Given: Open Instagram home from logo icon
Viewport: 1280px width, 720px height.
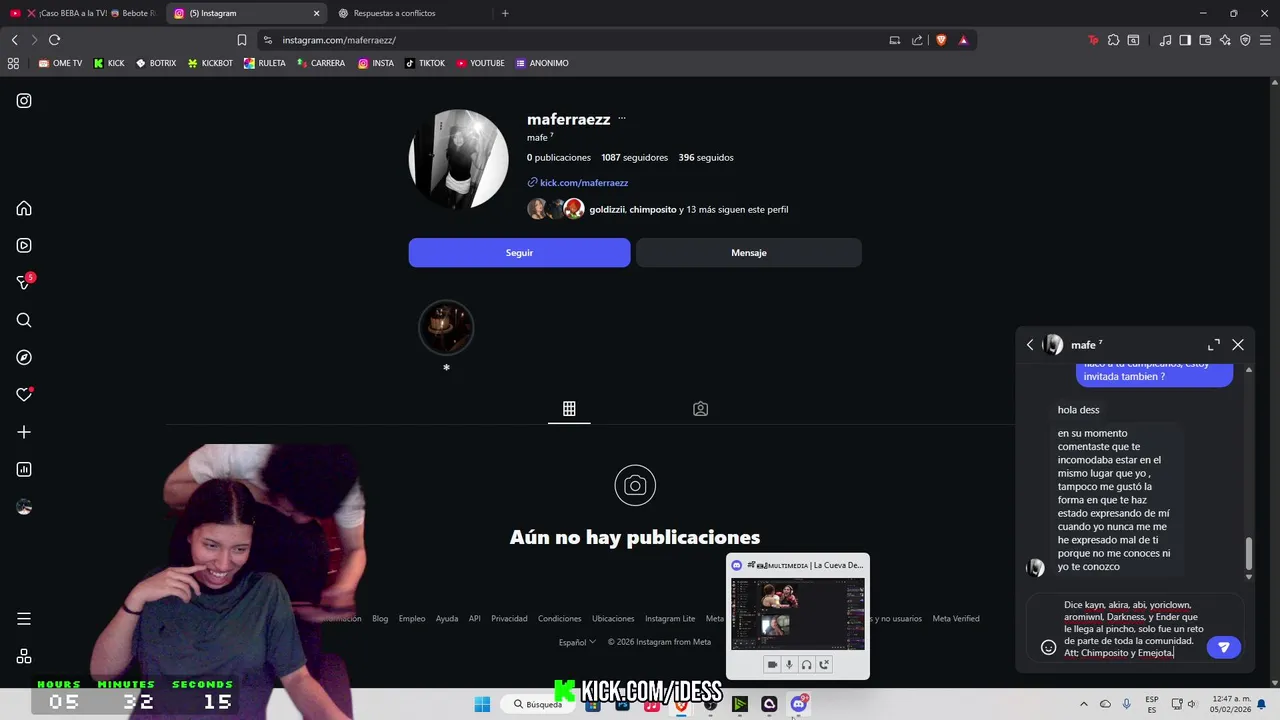Looking at the screenshot, I should coord(24,101).
